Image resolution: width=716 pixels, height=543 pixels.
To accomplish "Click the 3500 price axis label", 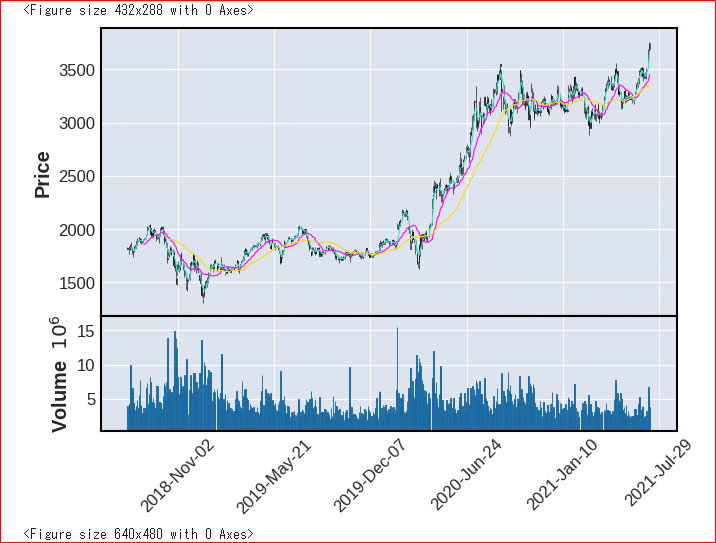I will 77,70.
